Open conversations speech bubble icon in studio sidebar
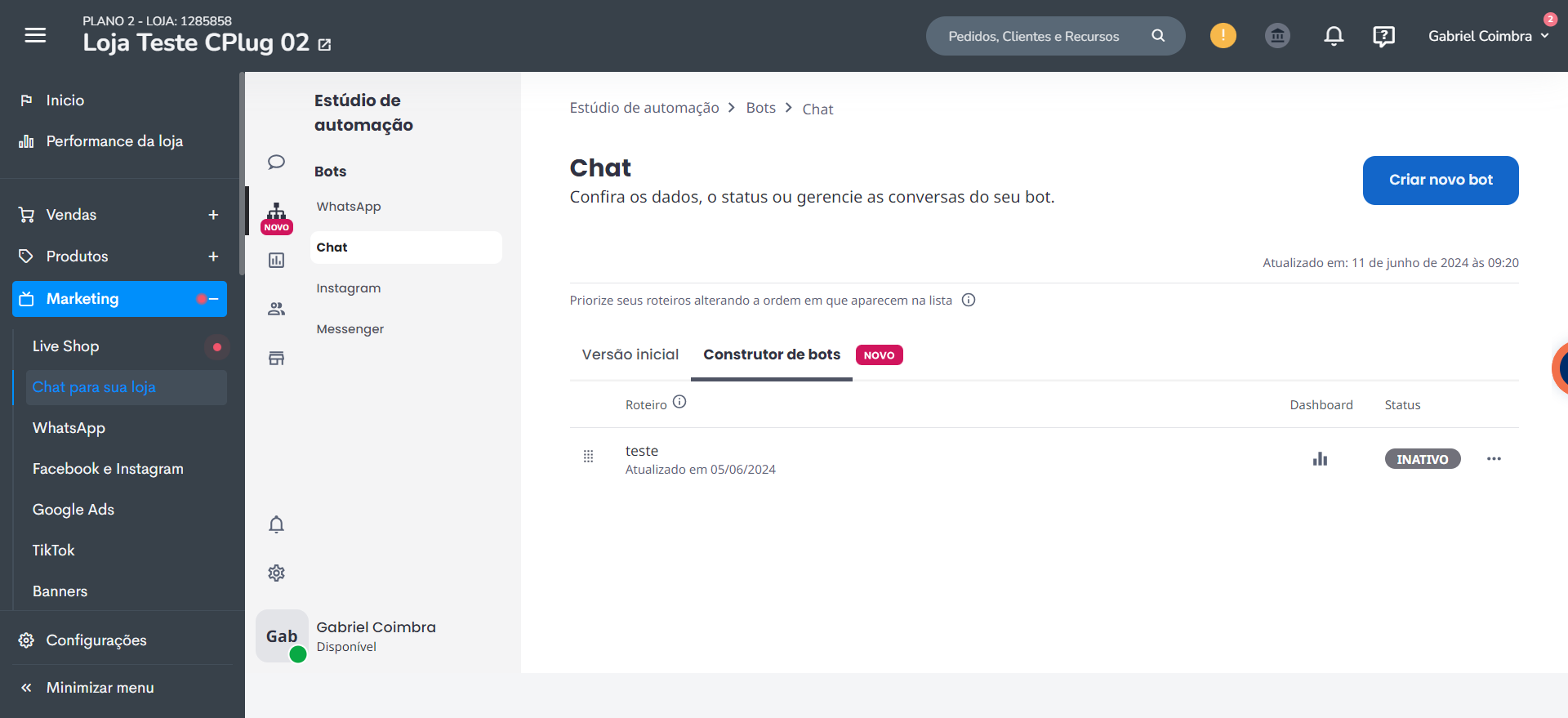Image resolution: width=1568 pixels, height=718 pixels. pos(276,162)
